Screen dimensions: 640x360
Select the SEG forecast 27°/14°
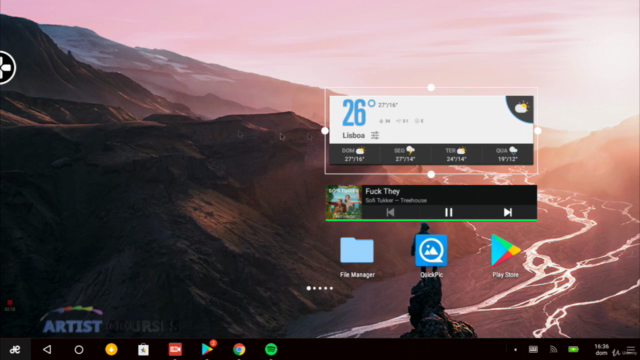point(405,155)
